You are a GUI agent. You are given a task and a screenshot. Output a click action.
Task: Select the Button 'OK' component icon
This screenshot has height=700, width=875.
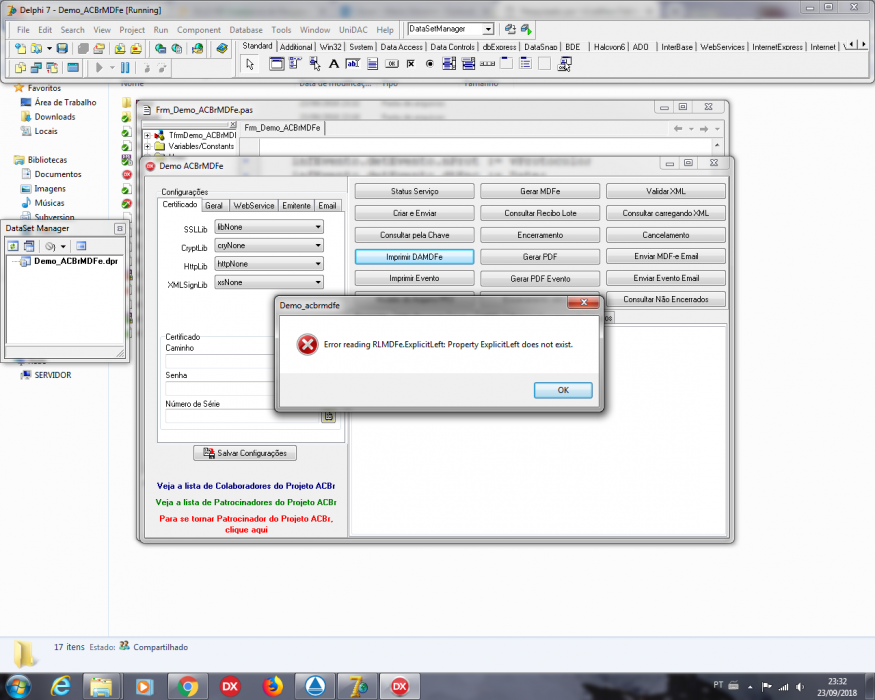[x=392, y=64]
